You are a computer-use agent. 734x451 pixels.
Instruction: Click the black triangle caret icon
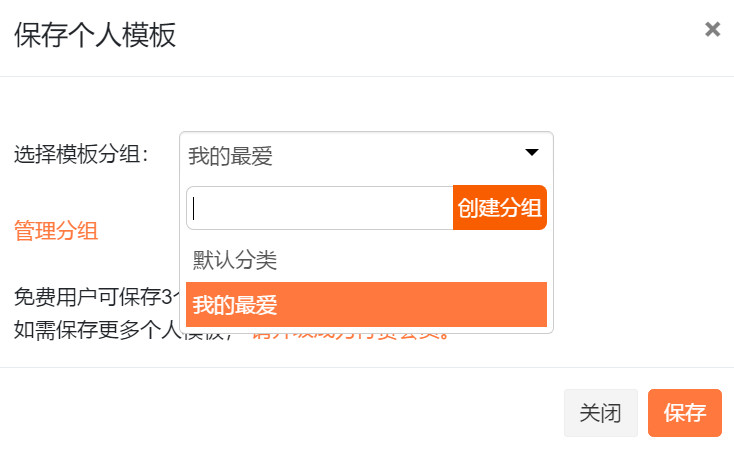532,153
